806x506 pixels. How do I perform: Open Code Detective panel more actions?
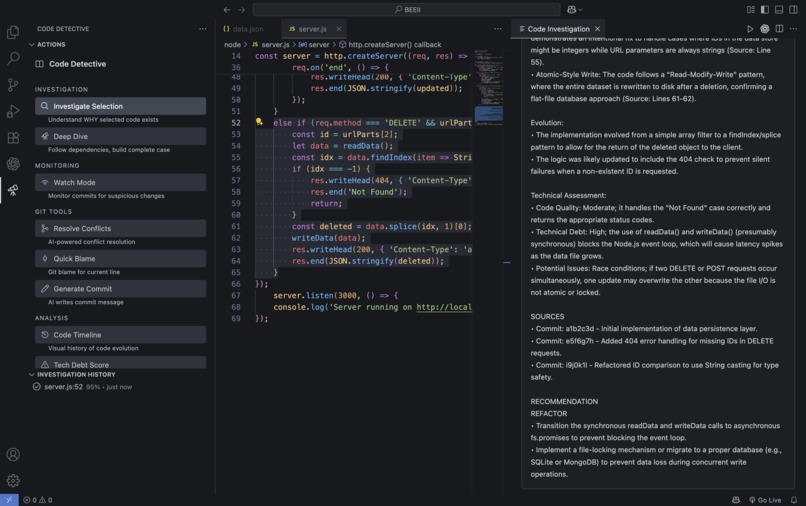coord(203,29)
